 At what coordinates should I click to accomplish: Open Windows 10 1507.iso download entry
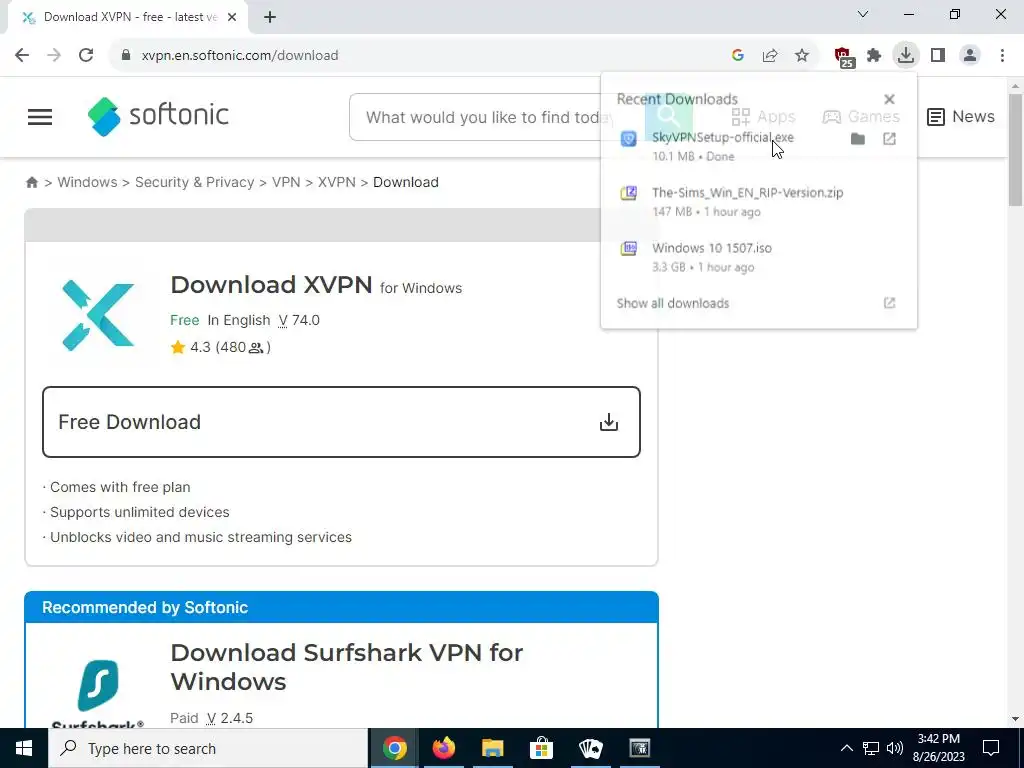[758, 257]
